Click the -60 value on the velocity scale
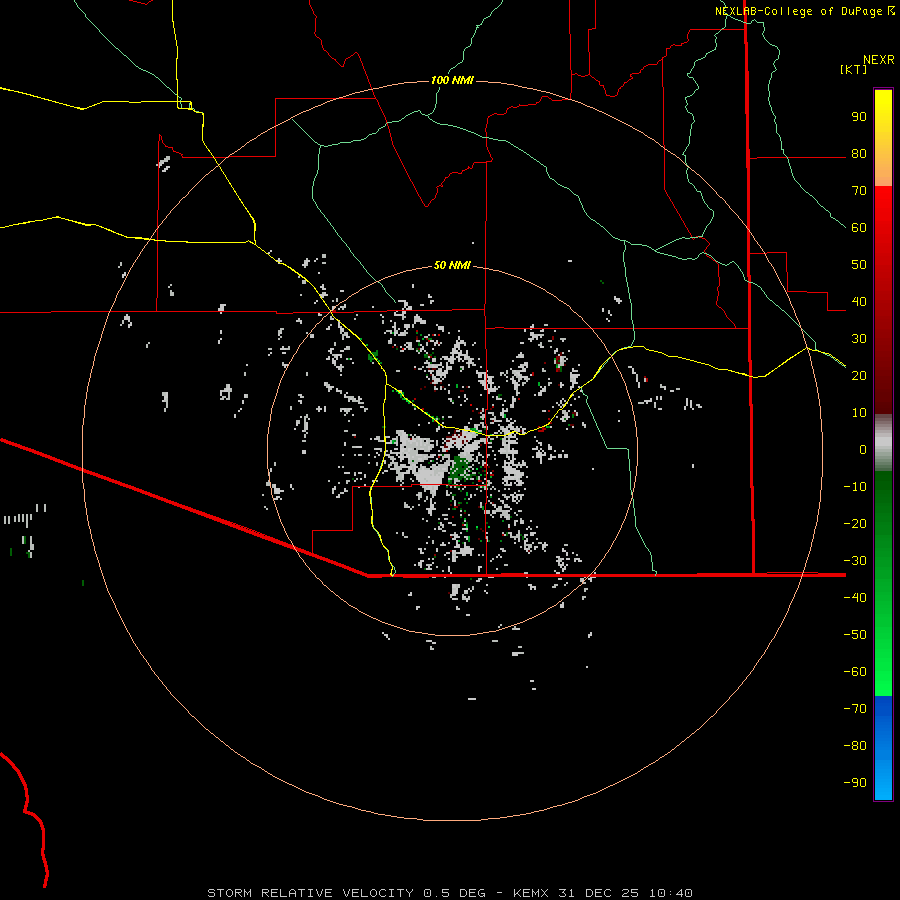 (x=855, y=672)
